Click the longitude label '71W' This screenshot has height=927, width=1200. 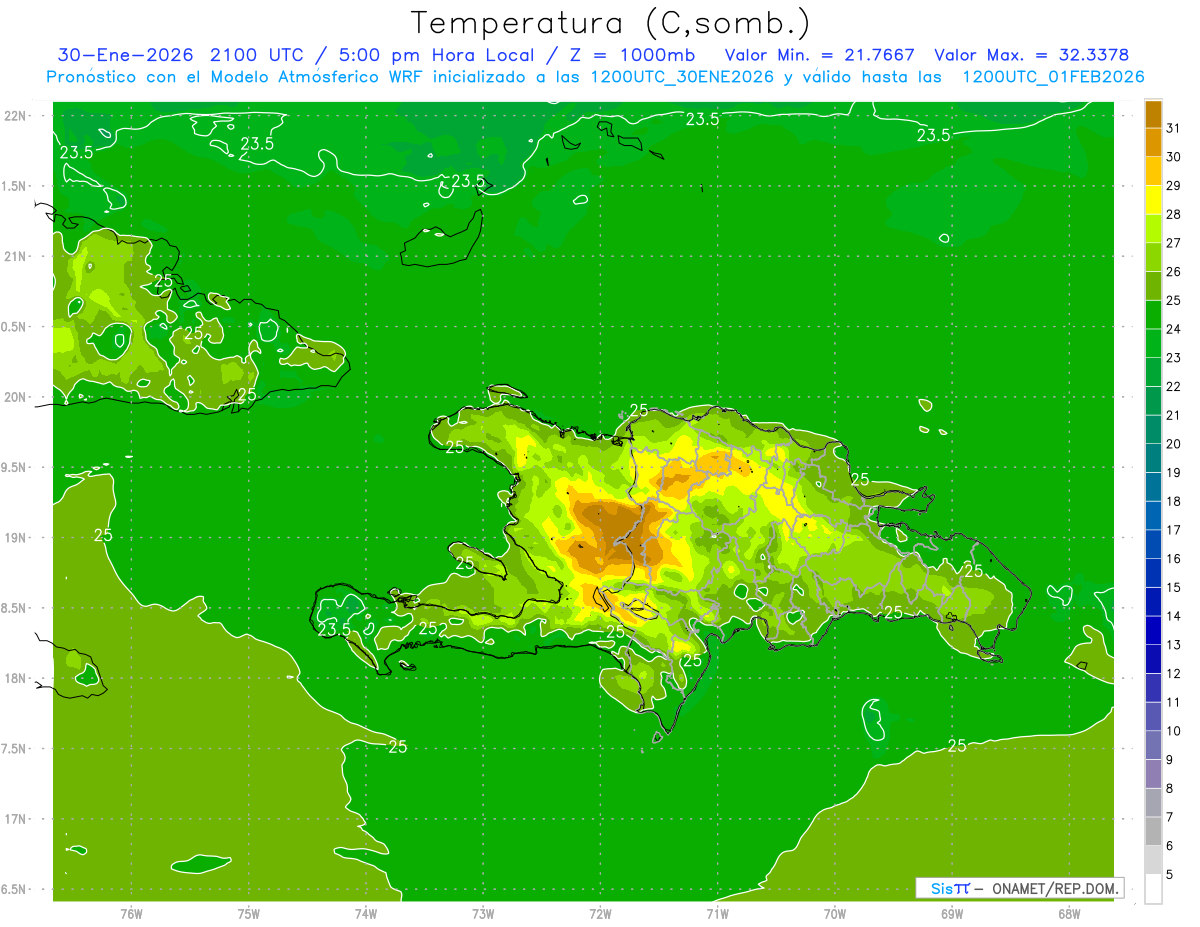click(x=717, y=914)
